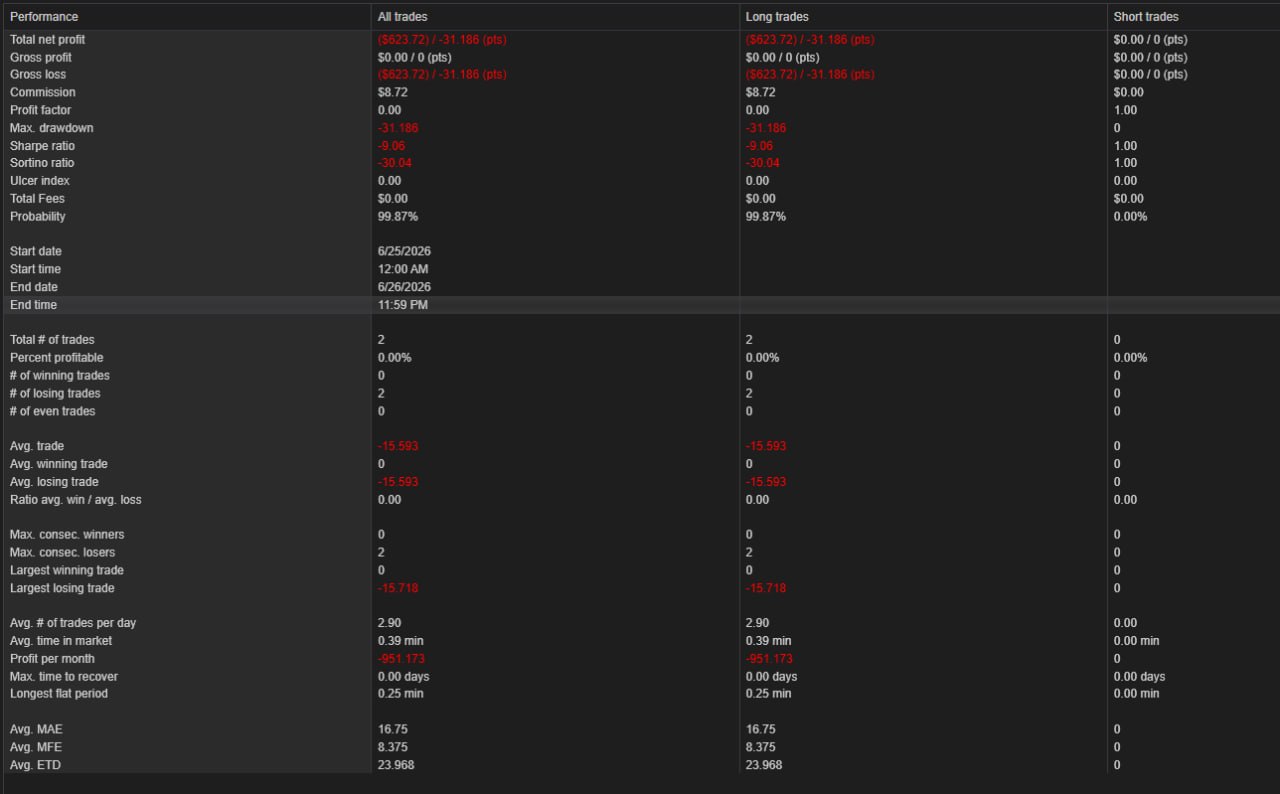1280x794 pixels.
Task: Click the Sortino ratio row label
Action: point(42,163)
